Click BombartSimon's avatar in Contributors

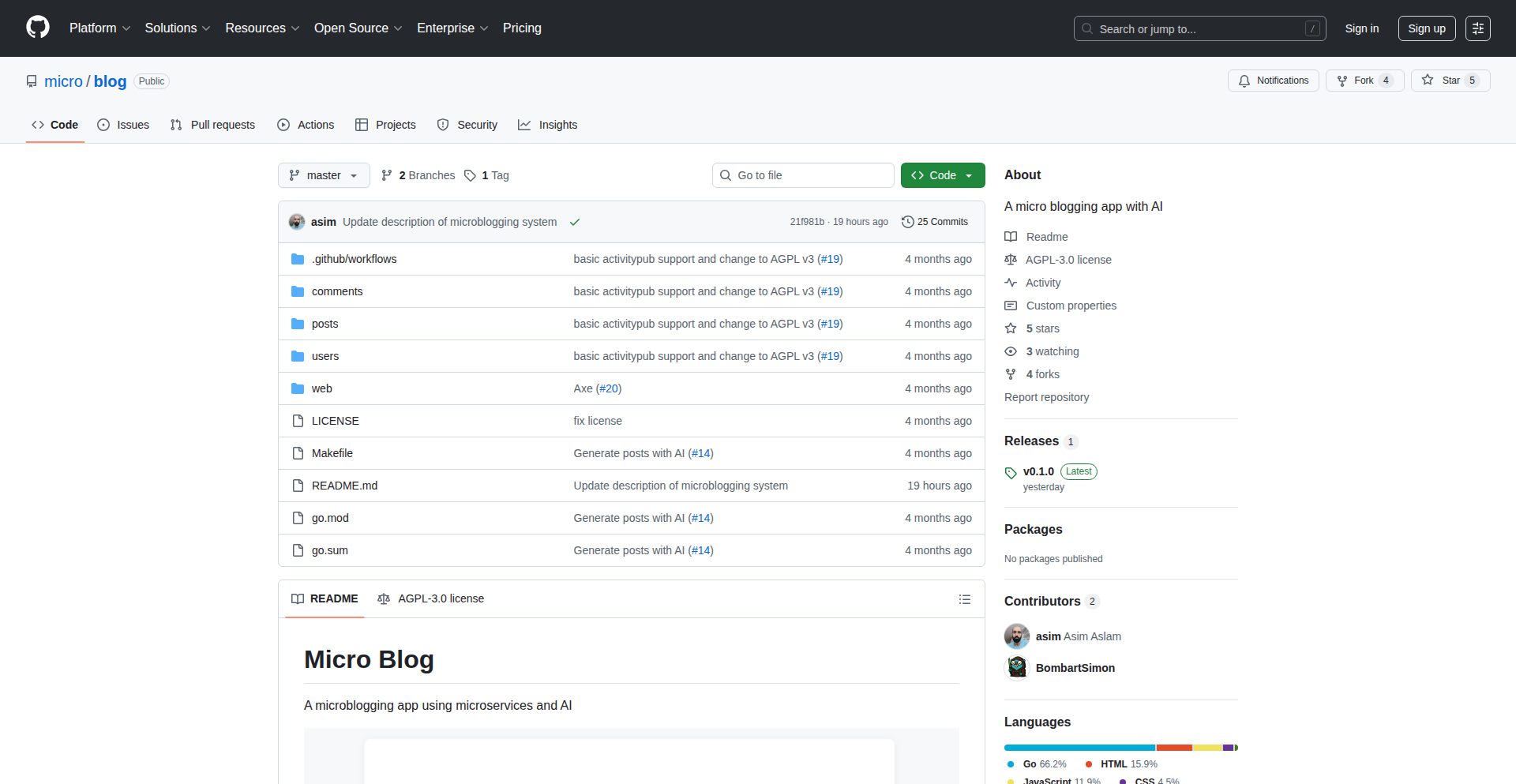[x=1016, y=668]
